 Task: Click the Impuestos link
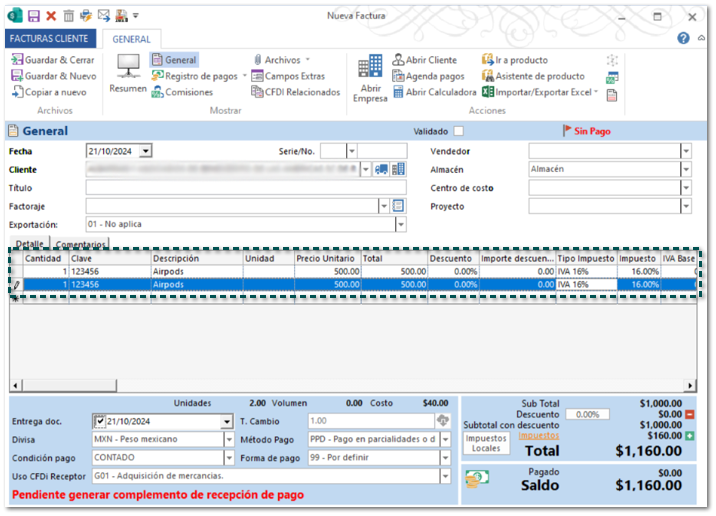point(537,436)
